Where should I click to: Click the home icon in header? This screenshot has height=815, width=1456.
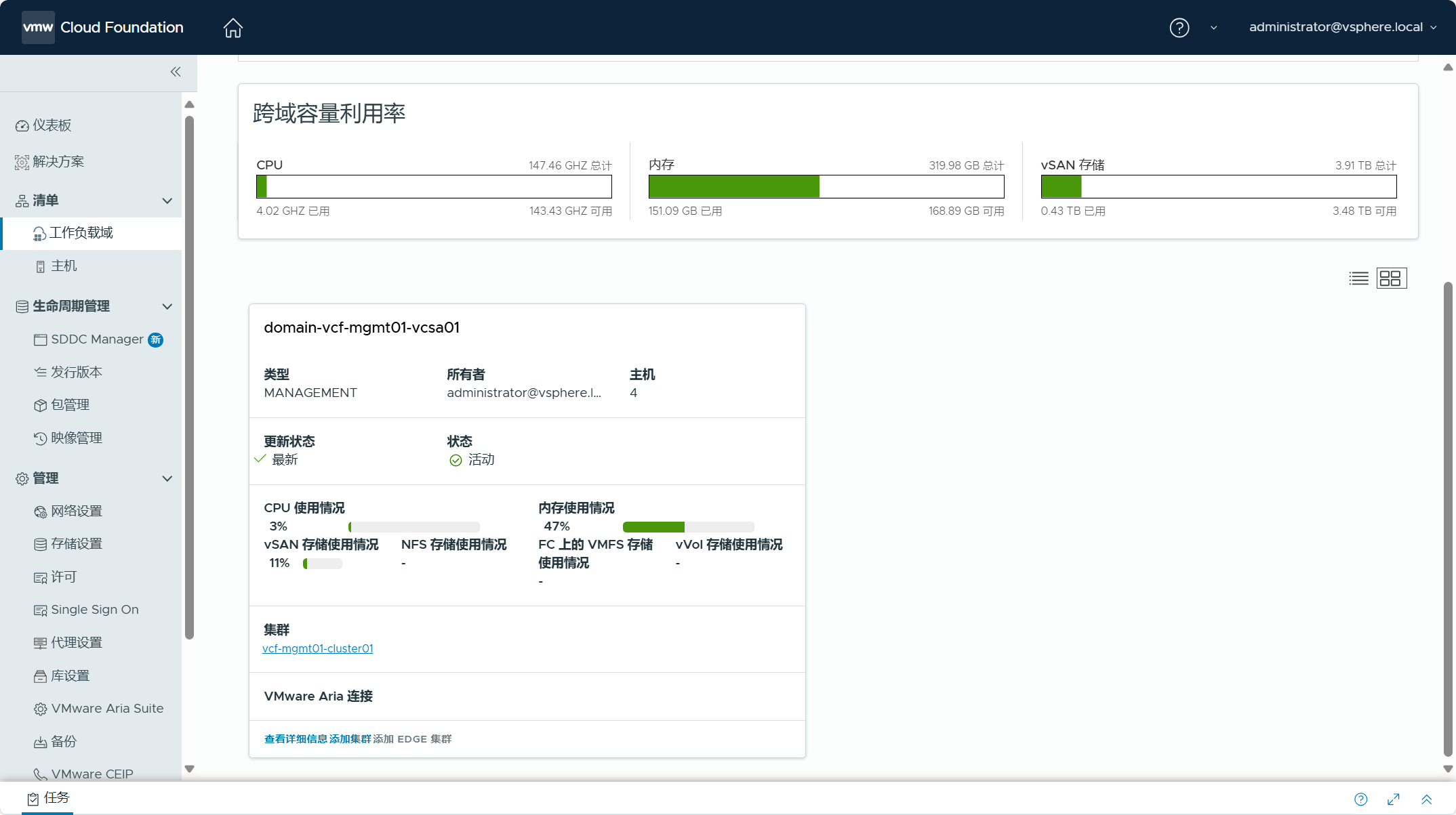[232, 28]
